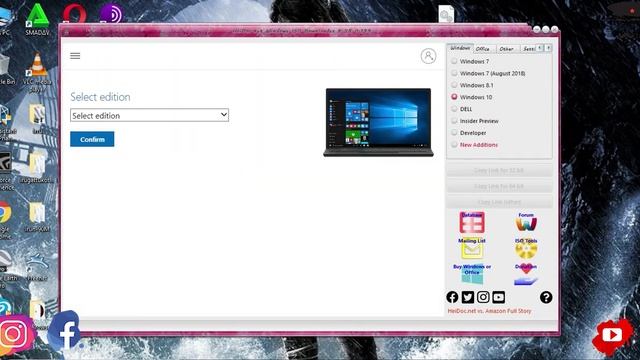Screen dimensions: 640x360
Task: Click the help question mark icon
Action: (546, 297)
